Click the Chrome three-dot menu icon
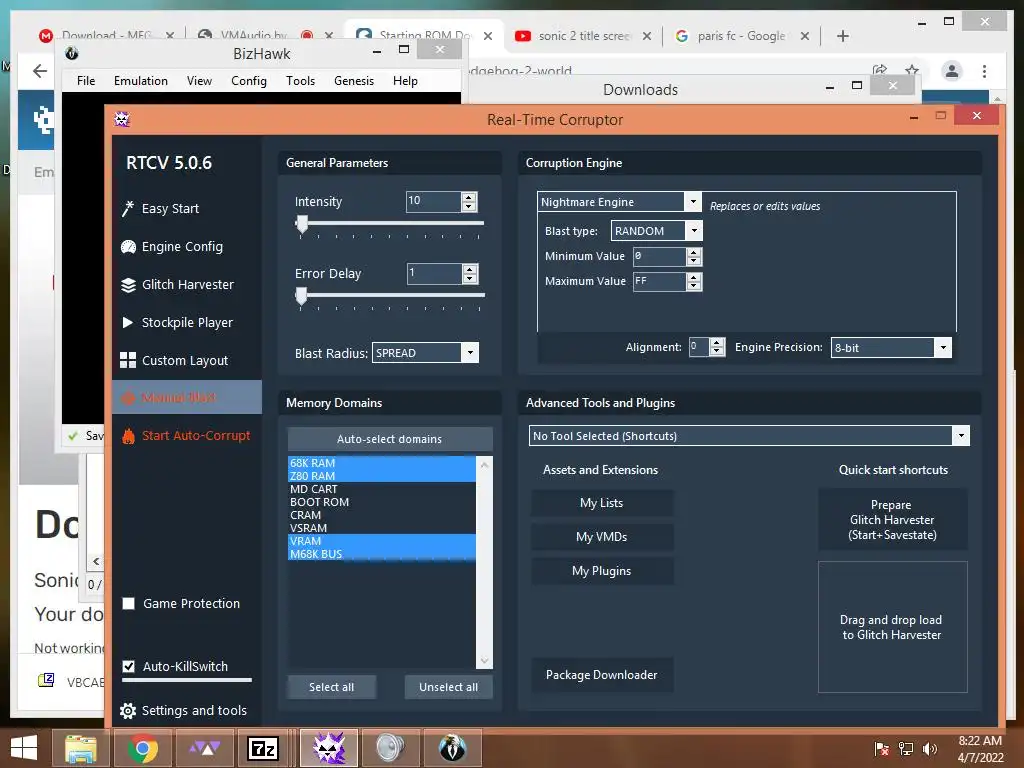The width and height of the screenshot is (1024, 768). 984,71
